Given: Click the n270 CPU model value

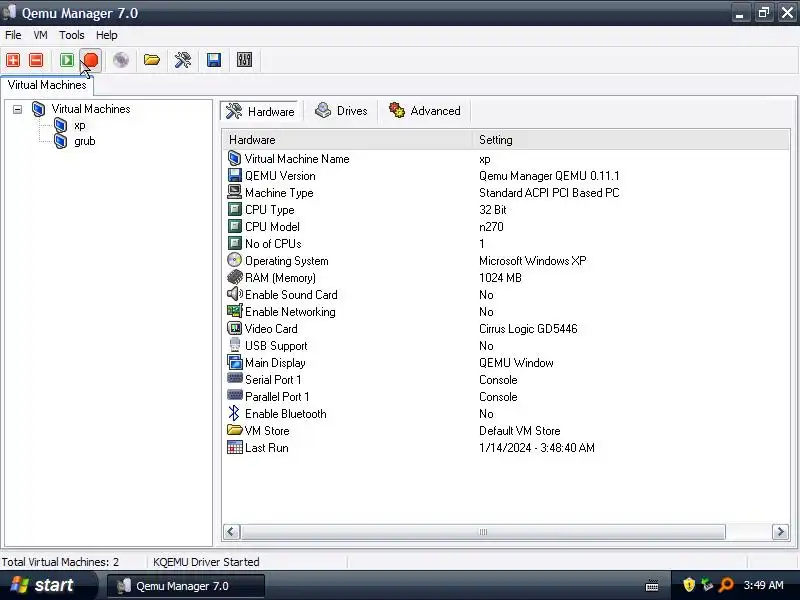Looking at the screenshot, I should pyautogui.click(x=491, y=227).
